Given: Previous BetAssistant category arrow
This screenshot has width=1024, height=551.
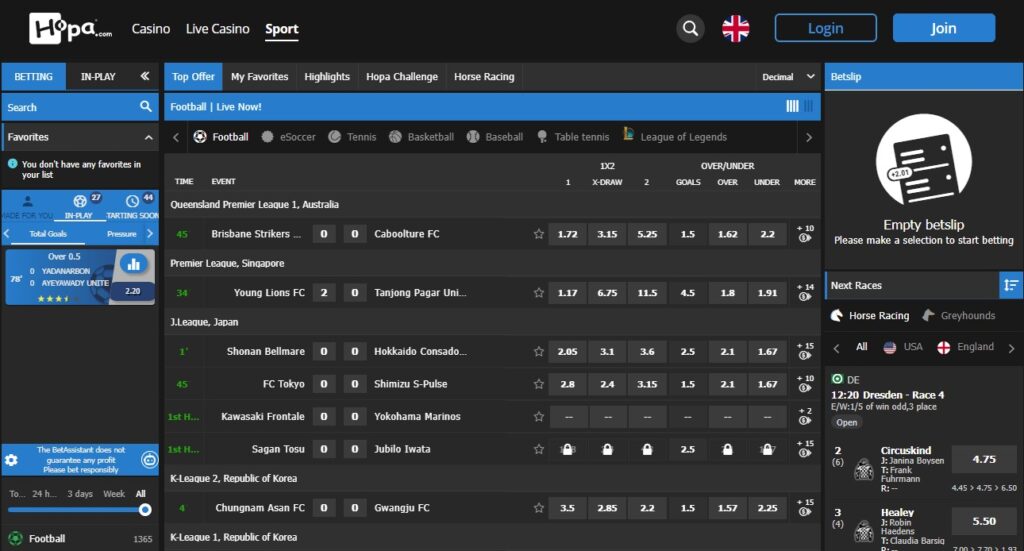Looking at the screenshot, I should pyautogui.click(x=7, y=233).
